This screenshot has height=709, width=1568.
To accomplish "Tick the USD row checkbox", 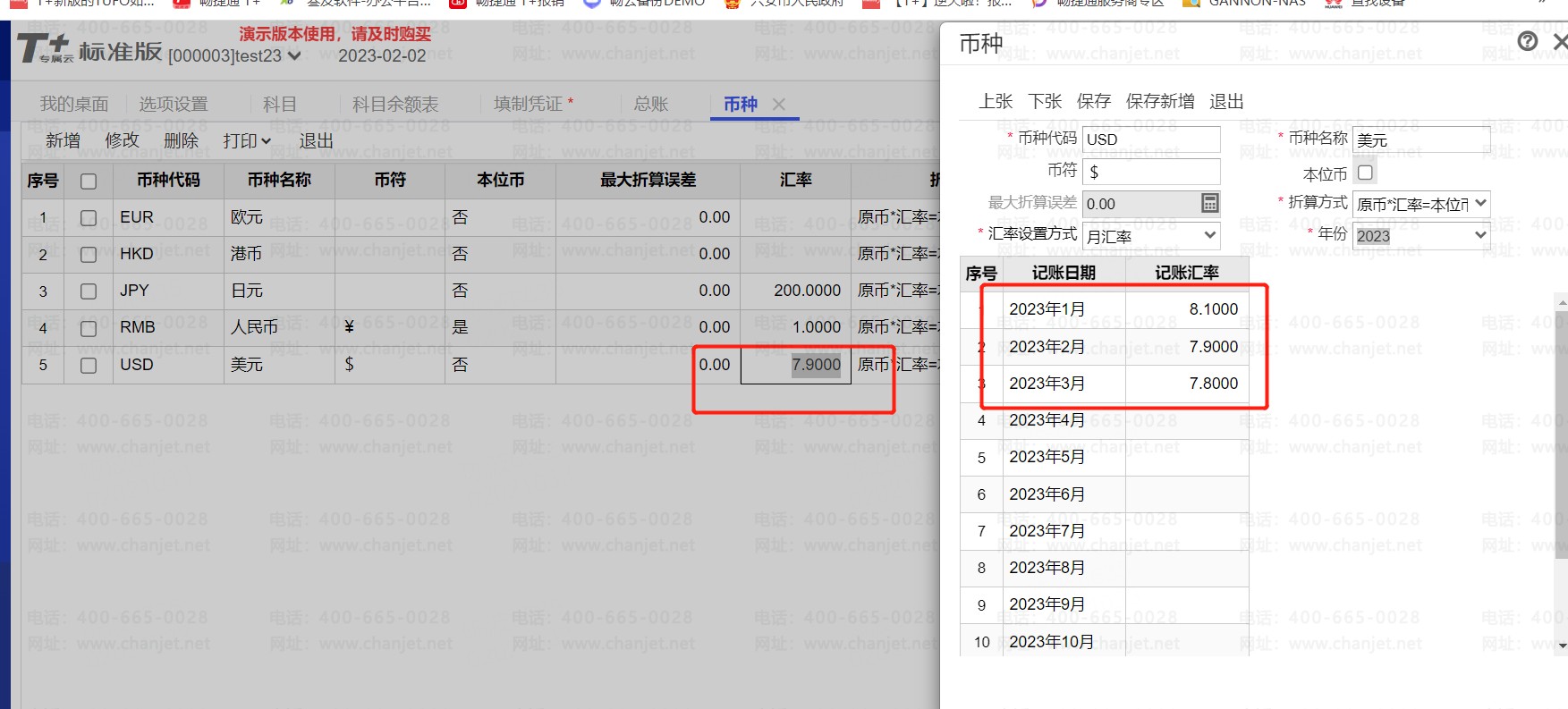I will pos(89,366).
